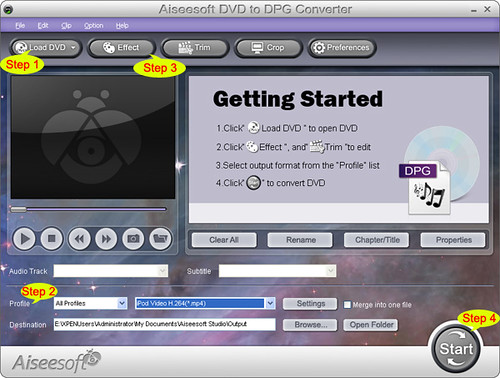
Task: Open the Edit menu
Action: [43, 26]
